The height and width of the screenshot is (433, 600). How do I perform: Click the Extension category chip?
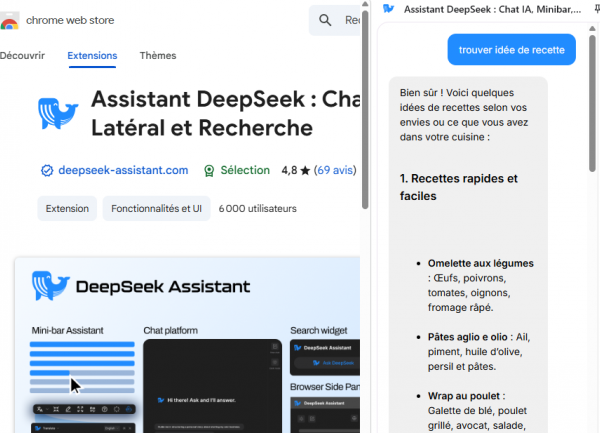click(67, 208)
